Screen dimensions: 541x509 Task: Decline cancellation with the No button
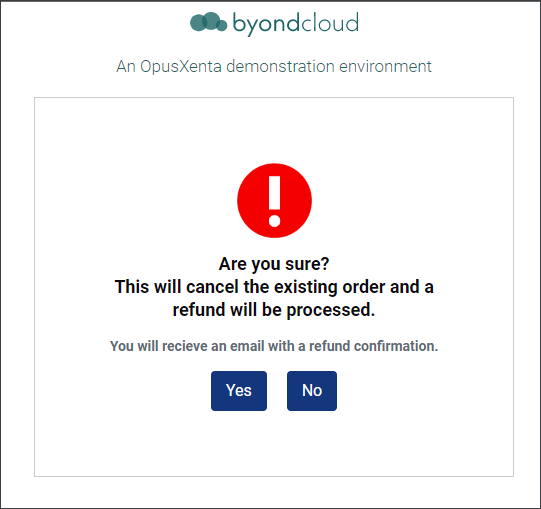click(x=312, y=391)
